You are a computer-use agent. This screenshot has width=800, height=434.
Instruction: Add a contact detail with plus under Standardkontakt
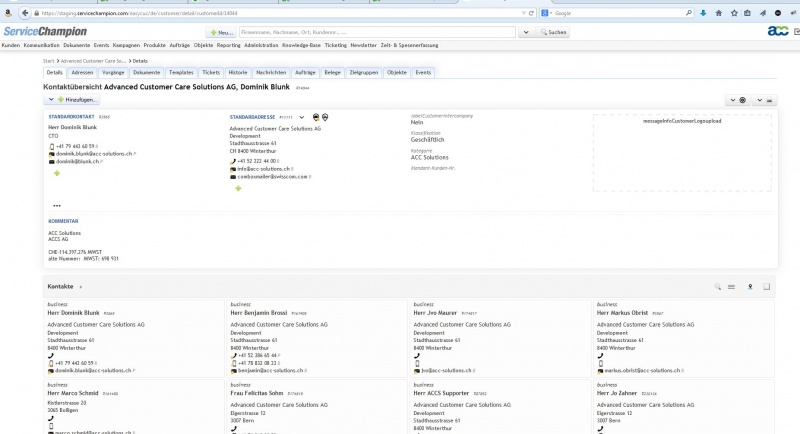[57, 173]
